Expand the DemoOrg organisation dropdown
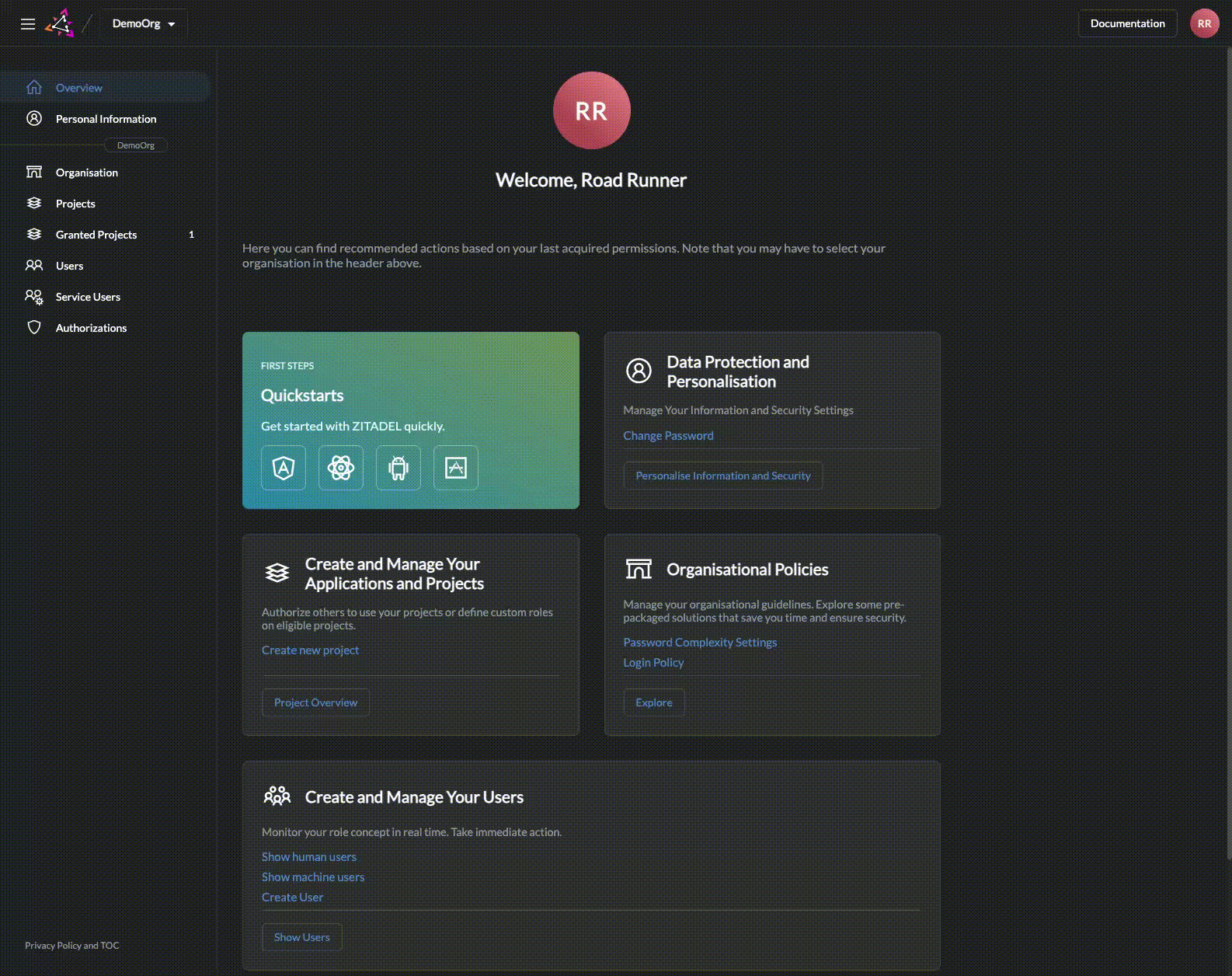The width and height of the screenshot is (1232, 976). (x=144, y=23)
